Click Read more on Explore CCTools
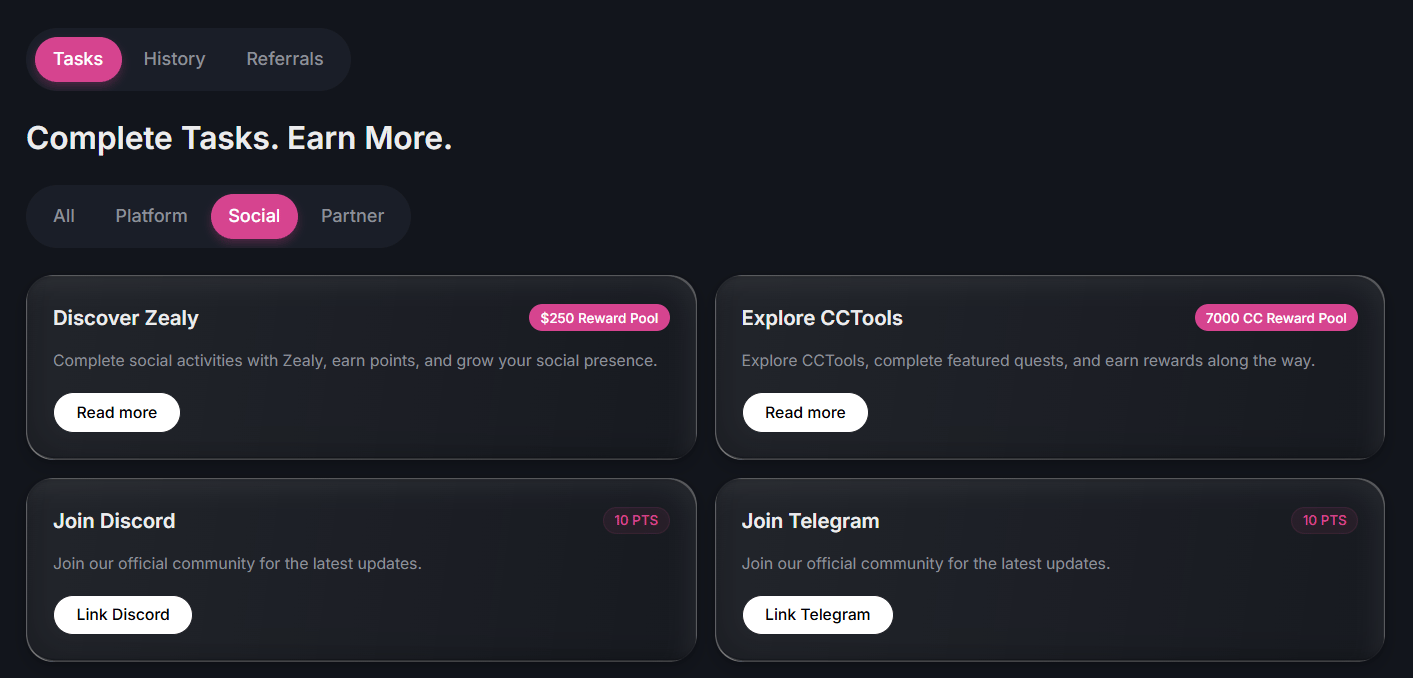1413x678 pixels. [805, 412]
